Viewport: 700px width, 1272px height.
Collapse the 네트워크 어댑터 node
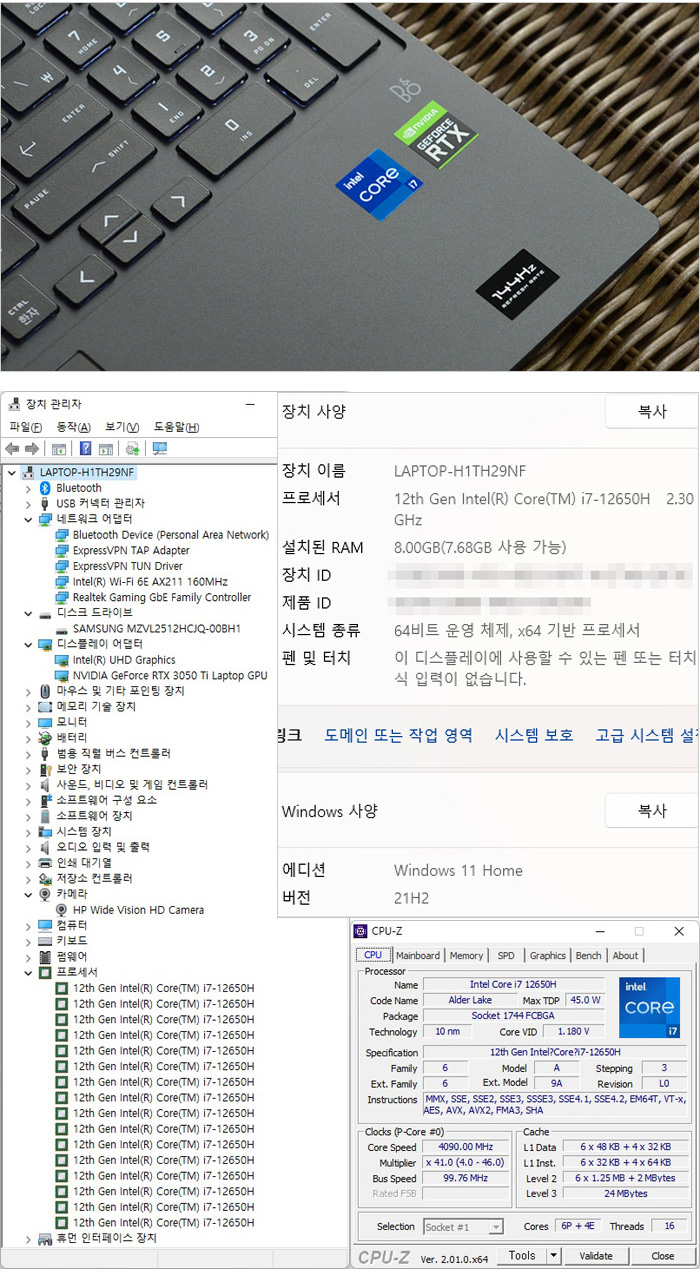28,519
